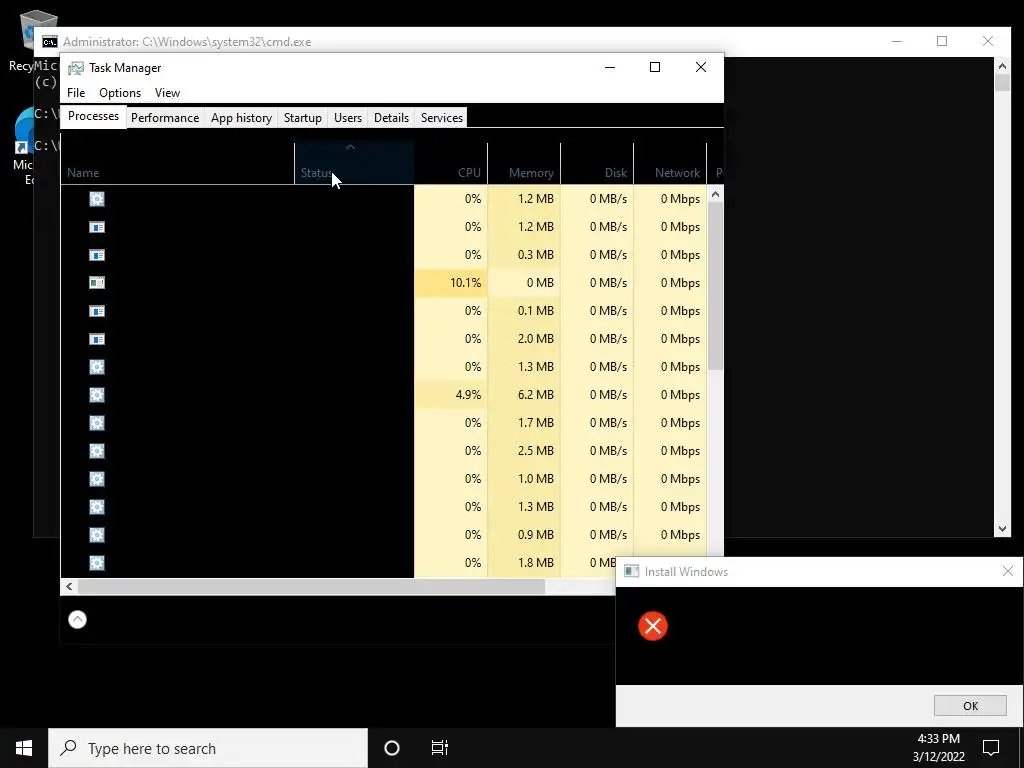Open the Options menu in Task Manager

(120, 93)
